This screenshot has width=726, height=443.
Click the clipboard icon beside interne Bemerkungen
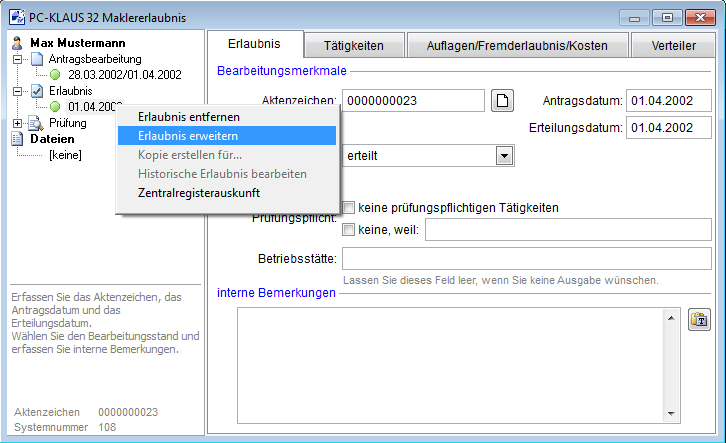(699, 319)
